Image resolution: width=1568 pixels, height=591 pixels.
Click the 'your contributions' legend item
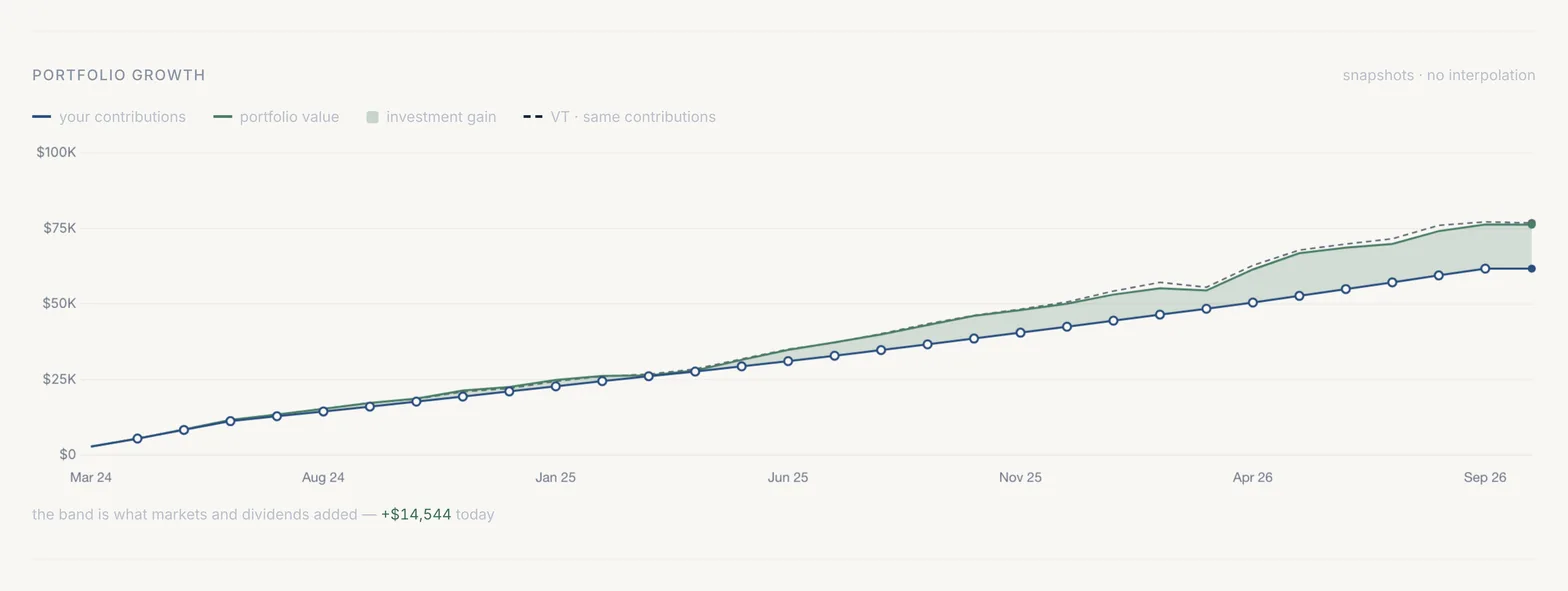click(109, 117)
